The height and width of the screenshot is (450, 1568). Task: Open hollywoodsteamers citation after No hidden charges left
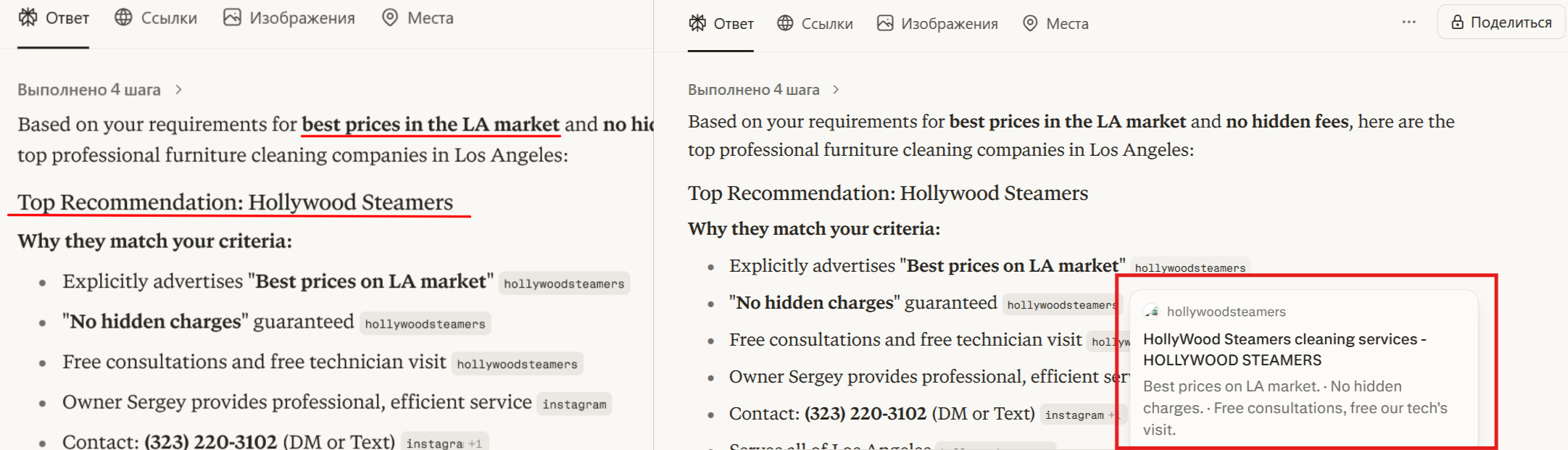pos(425,323)
